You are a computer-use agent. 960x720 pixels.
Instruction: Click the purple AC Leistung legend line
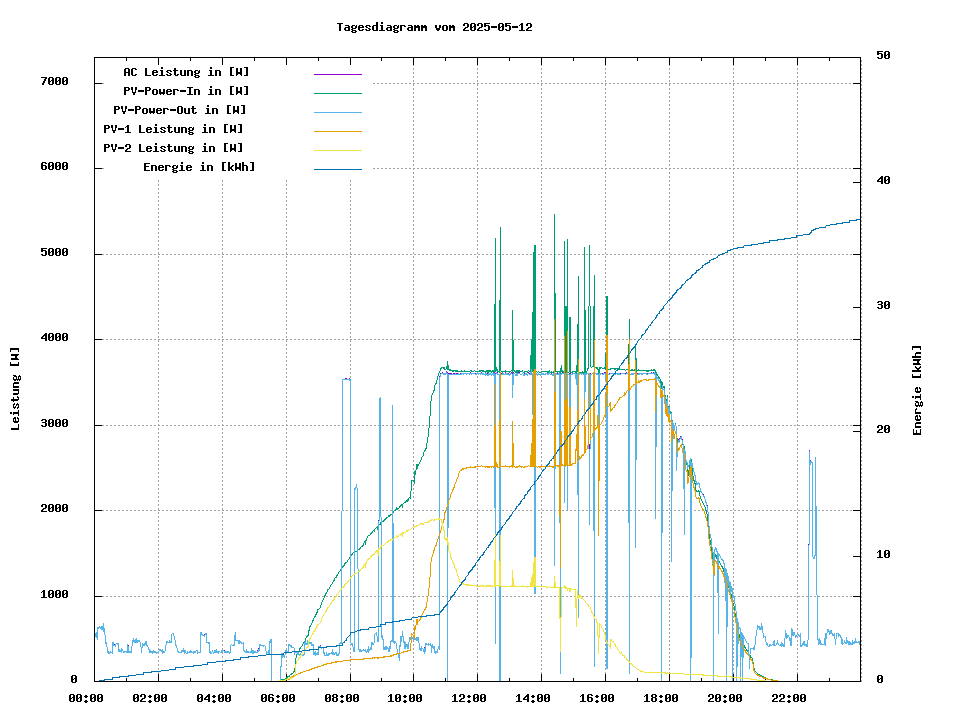(x=337, y=74)
